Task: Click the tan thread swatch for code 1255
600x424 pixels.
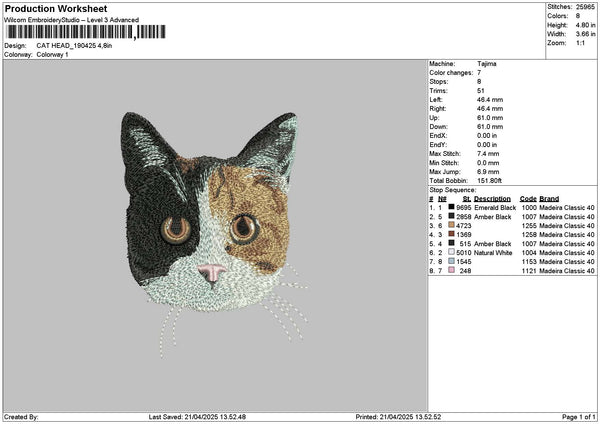Action: pyautogui.click(x=452, y=225)
